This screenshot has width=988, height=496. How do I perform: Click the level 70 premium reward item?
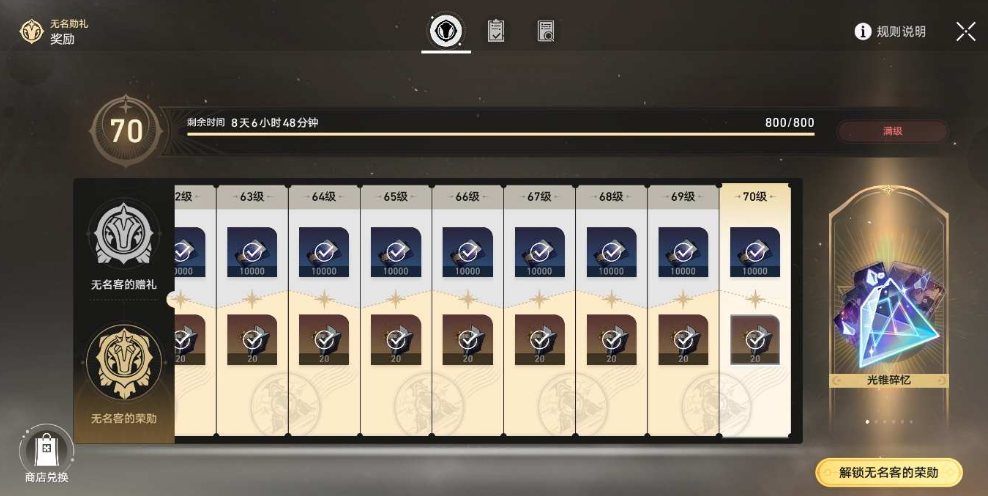coord(755,340)
